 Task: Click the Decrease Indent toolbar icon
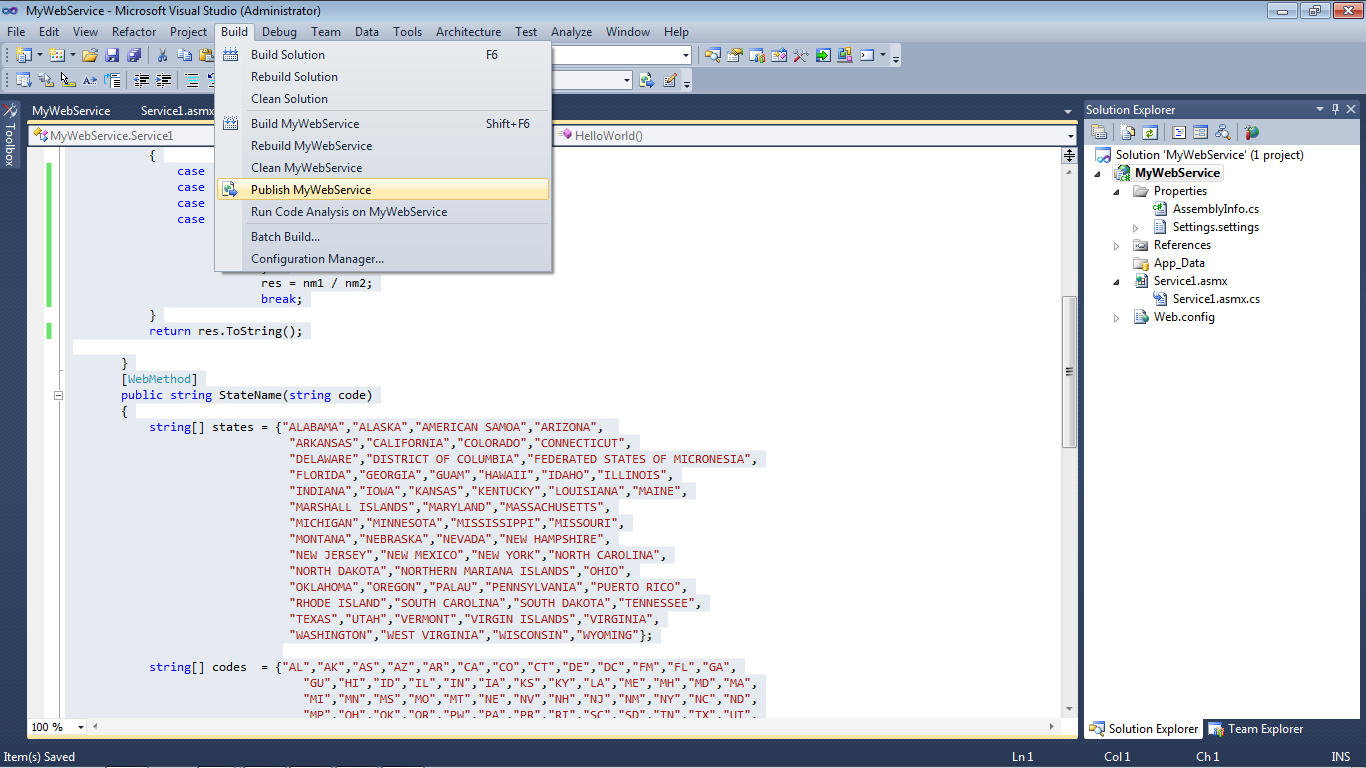pos(141,80)
